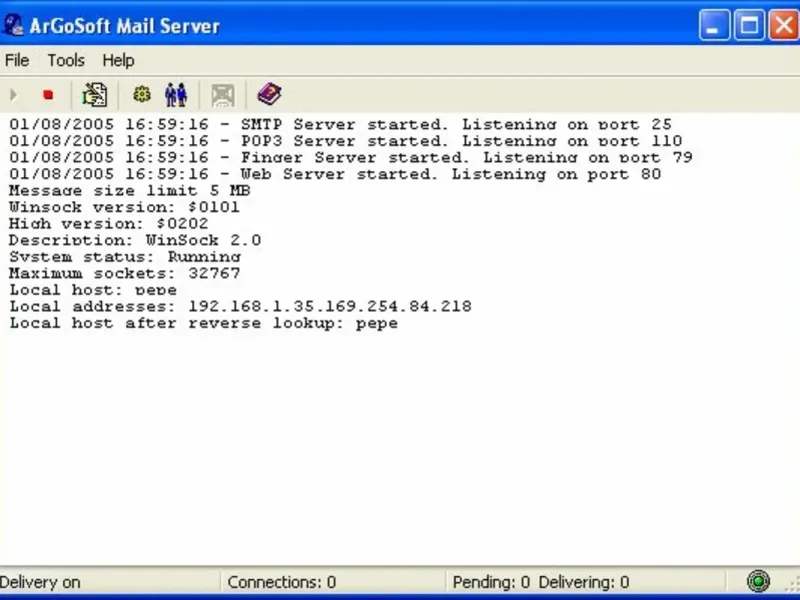This screenshot has height=600, width=800.
Task: Select the 'Local addresses' log line
Action: tap(241, 307)
